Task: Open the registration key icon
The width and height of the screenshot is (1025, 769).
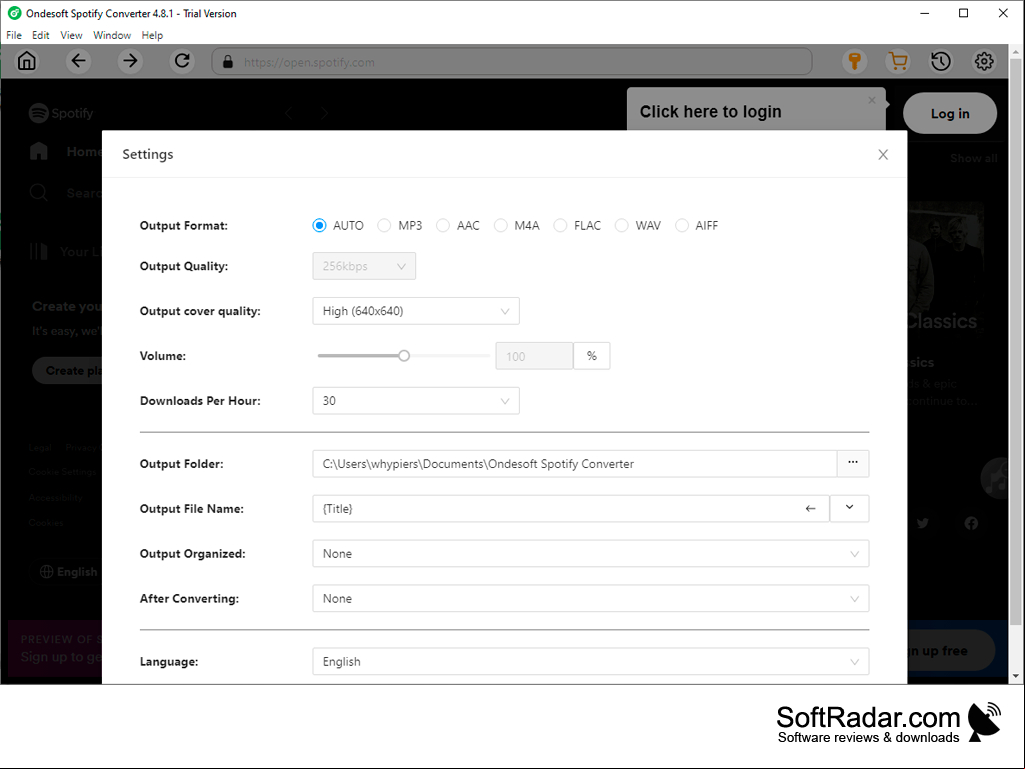Action: click(854, 61)
